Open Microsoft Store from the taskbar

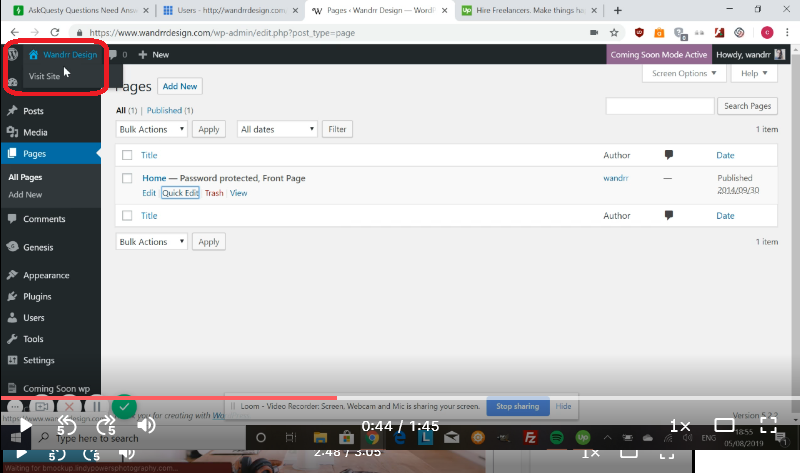(x=346, y=438)
